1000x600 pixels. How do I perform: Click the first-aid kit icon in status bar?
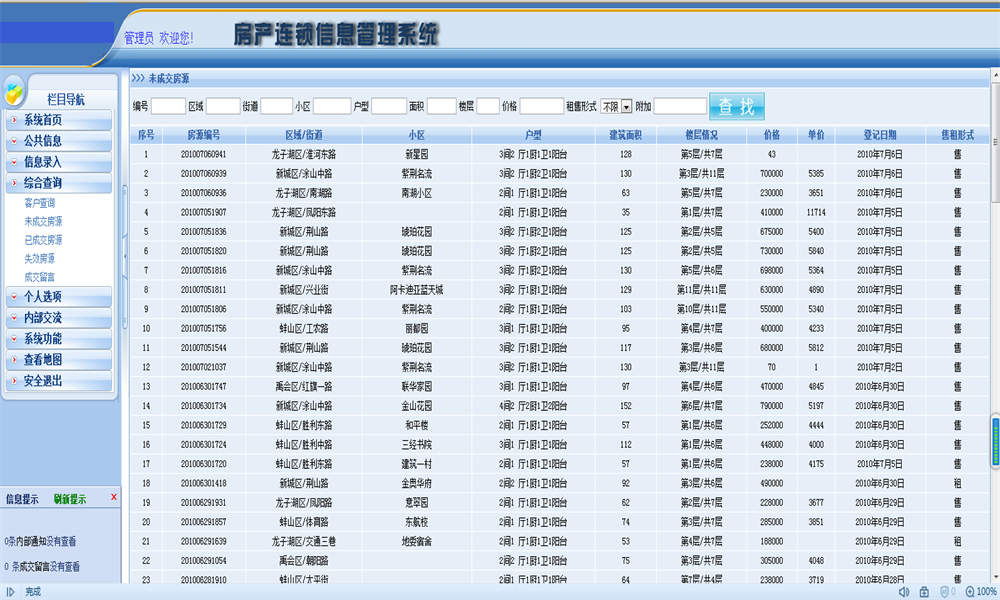[924, 592]
